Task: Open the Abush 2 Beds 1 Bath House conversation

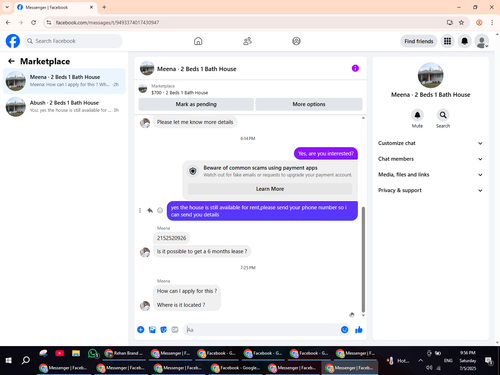Action: [64, 106]
